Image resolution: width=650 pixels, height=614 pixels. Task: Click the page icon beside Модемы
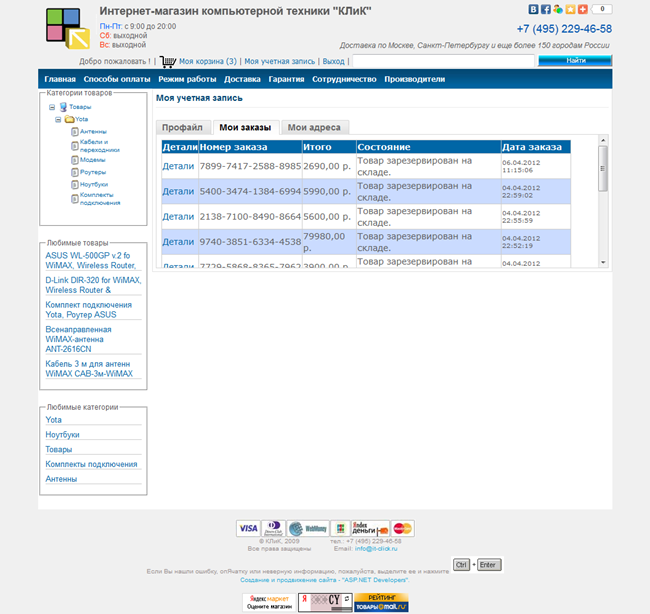click(75, 160)
